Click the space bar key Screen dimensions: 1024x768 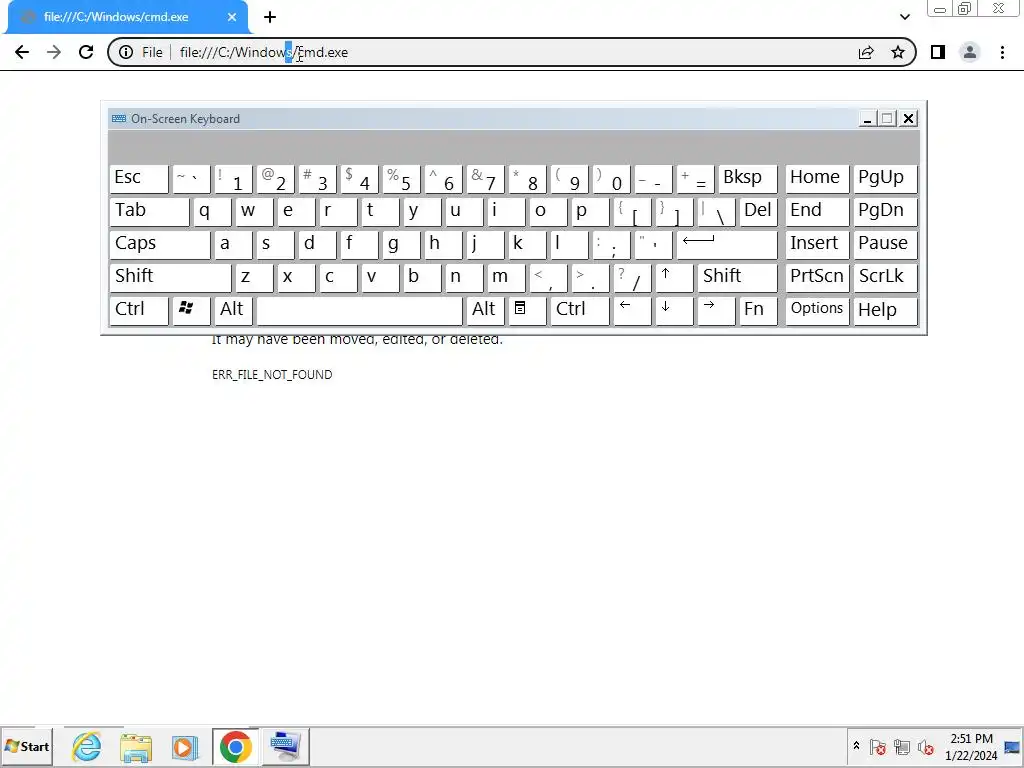[x=359, y=310]
